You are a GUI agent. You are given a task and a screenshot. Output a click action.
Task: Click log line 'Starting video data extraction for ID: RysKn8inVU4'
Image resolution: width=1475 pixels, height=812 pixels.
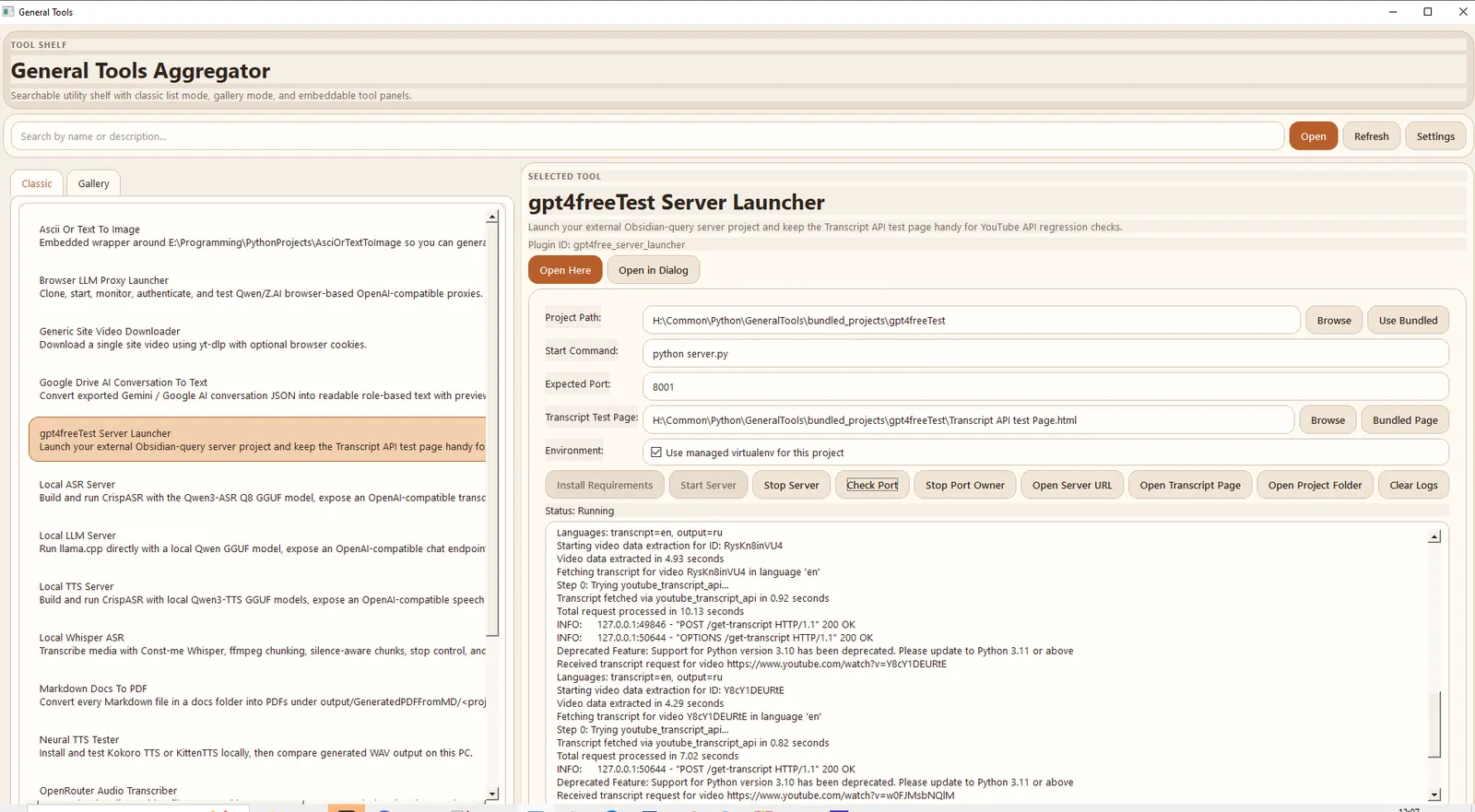(x=669, y=546)
